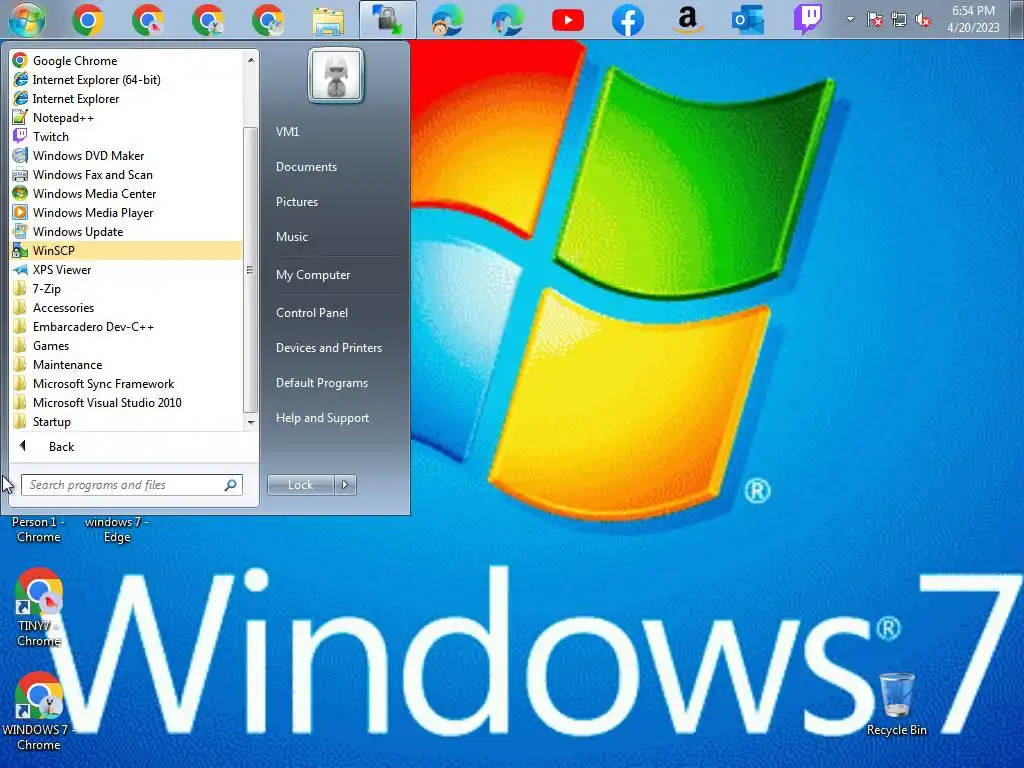The height and width of the screenshot is (768, 1024).
Task: Expand the Startup folder
Action: tap(127, 421)
